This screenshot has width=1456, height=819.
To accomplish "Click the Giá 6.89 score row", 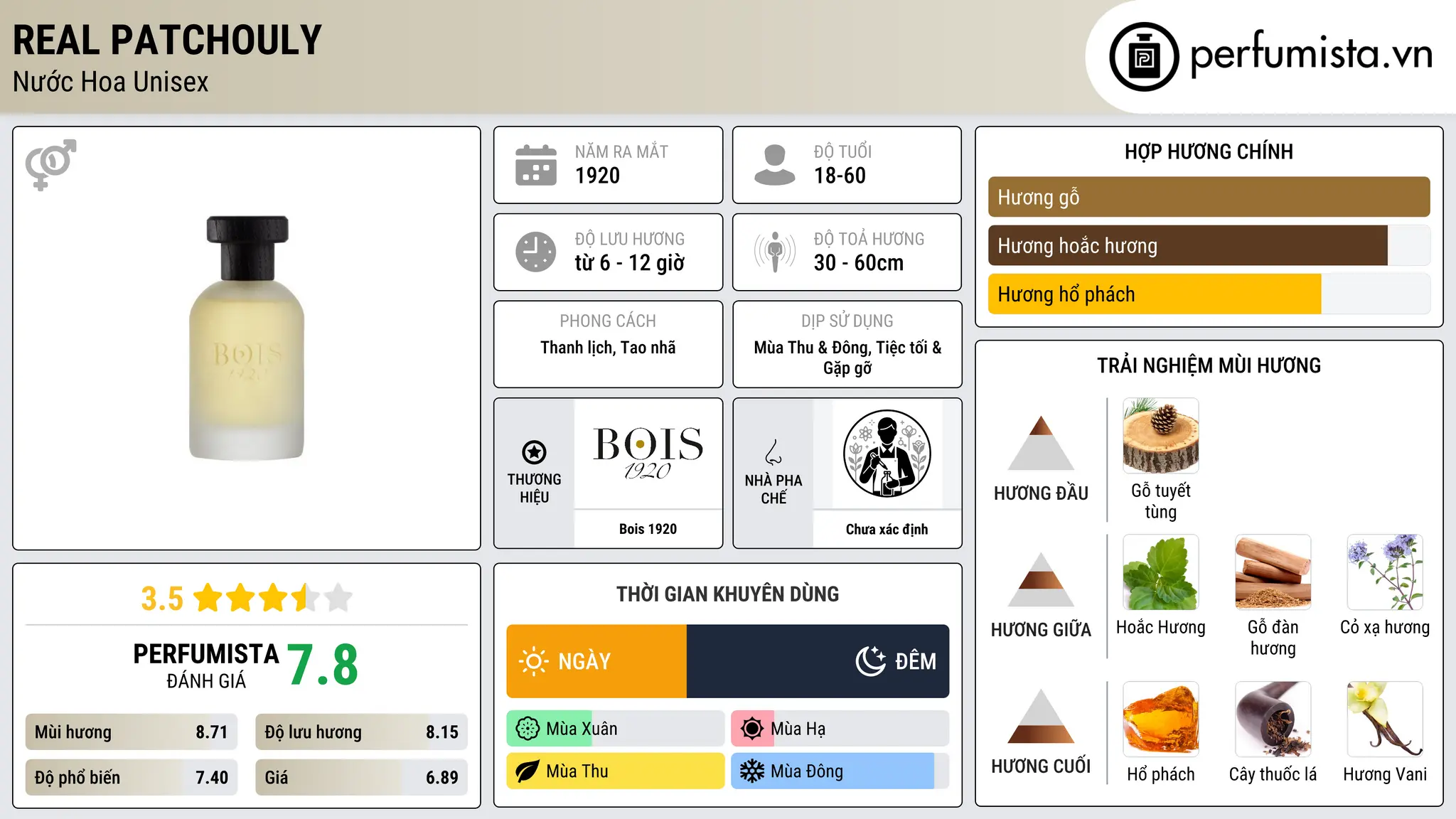I will pyautogui.click(x=361, y=778).
